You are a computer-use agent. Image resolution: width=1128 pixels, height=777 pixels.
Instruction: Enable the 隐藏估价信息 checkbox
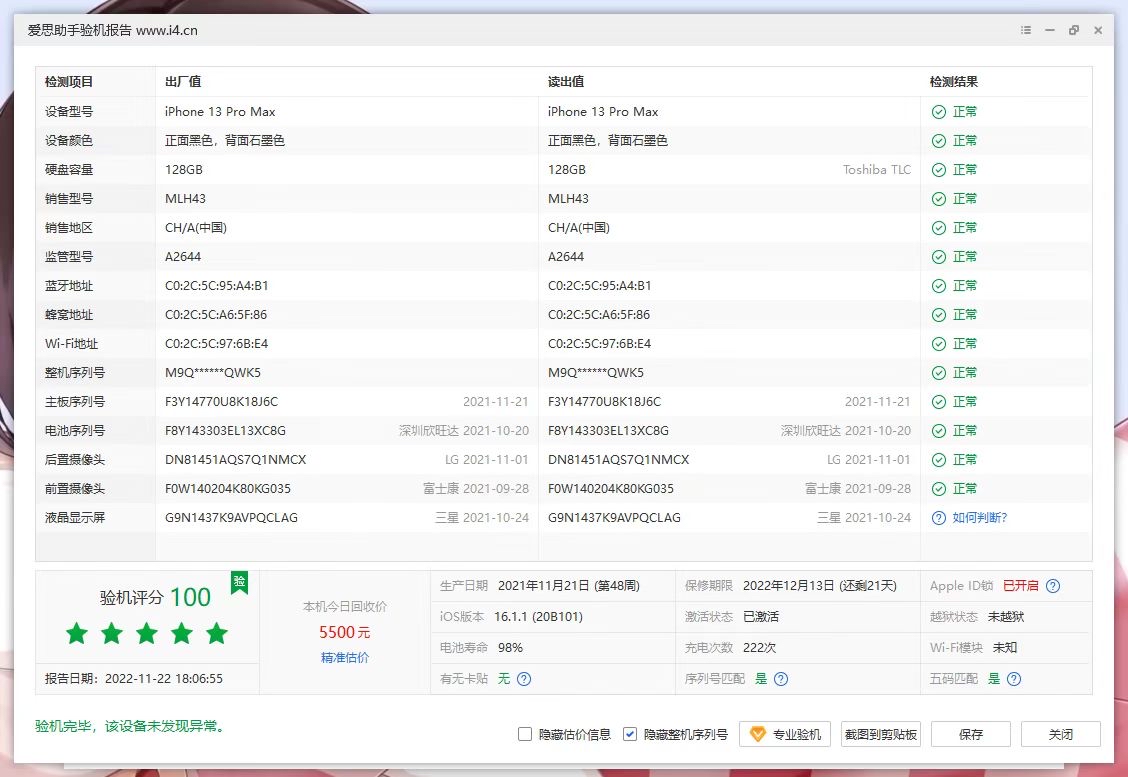tap(525, 733)
